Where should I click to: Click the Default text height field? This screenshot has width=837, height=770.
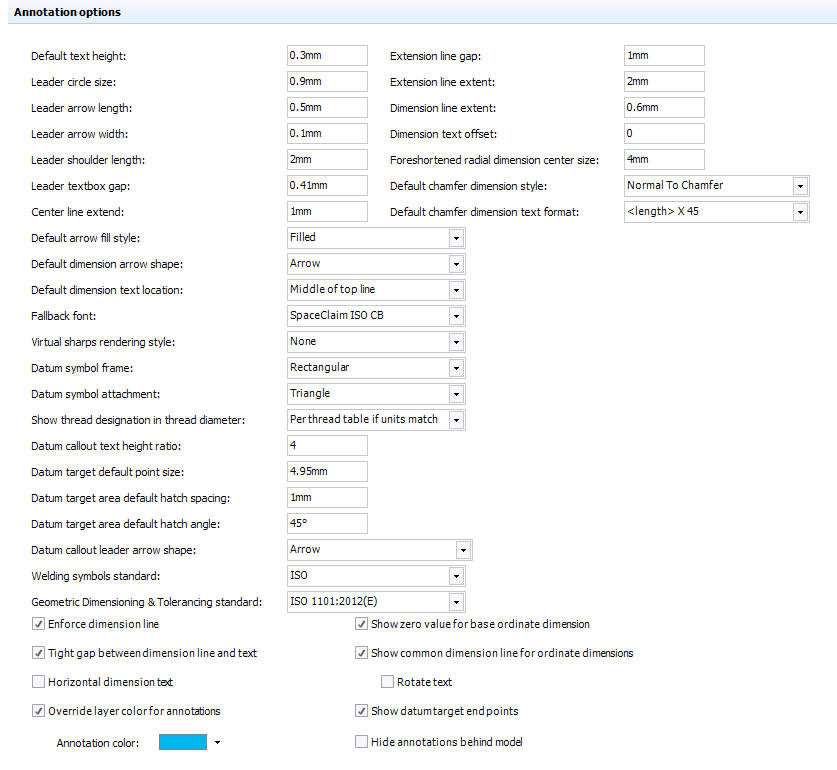pyautogui.click(x=327, y=56)
